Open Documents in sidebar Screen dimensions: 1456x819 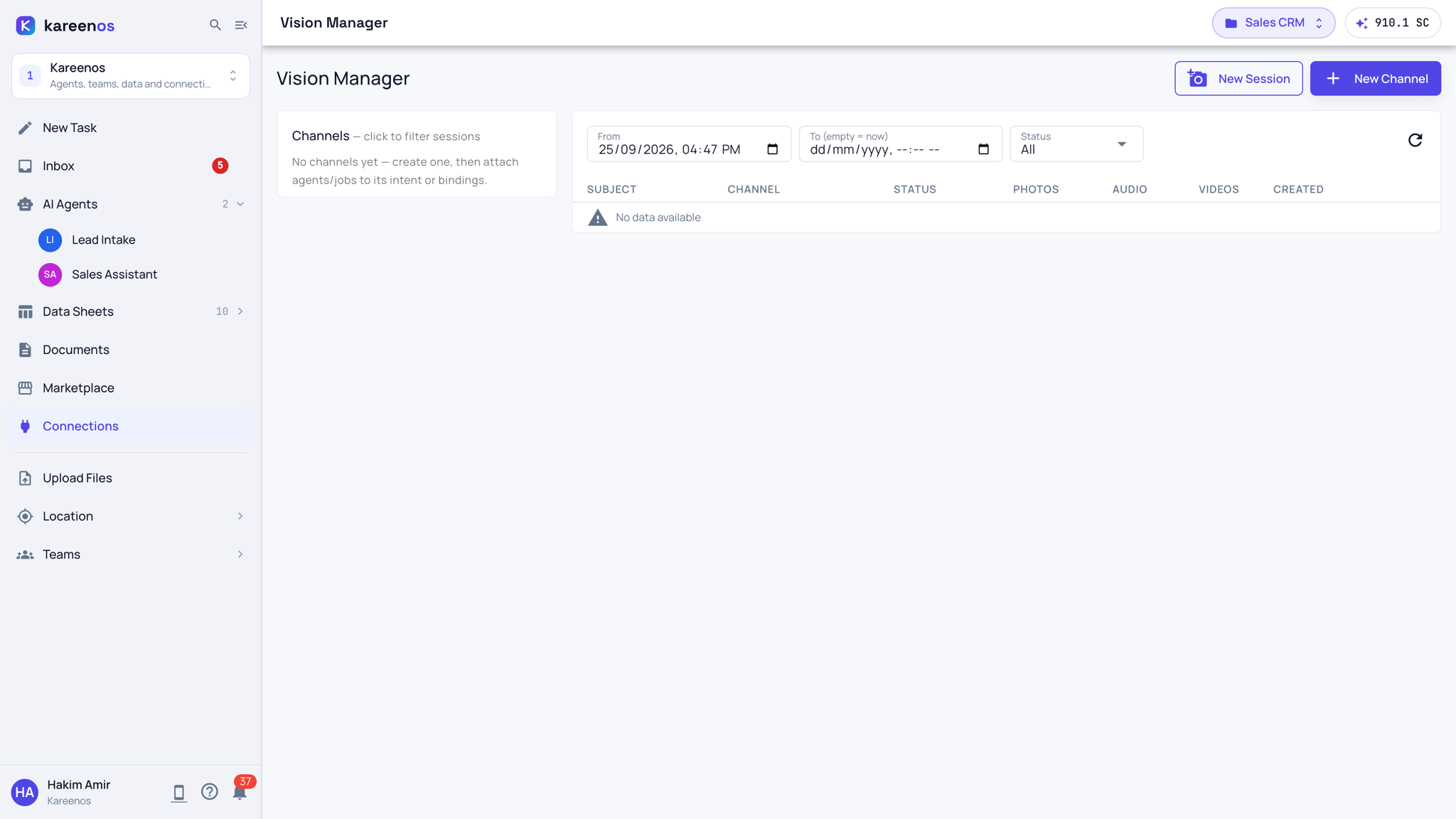click(x=131, y=350)
